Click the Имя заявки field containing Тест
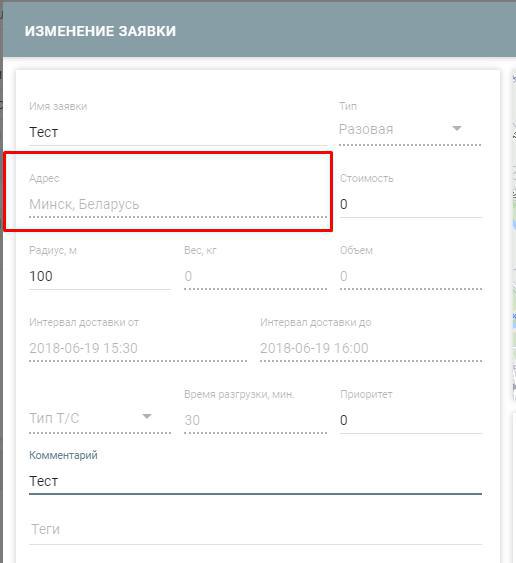Image resolution: width=516 pixels, height=563 pixels. pyautogui.click(x=178, y=132)
